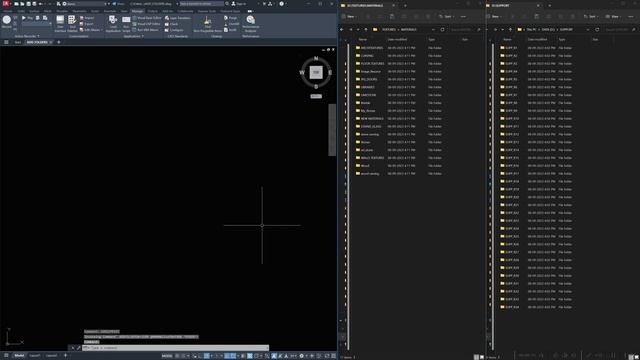Click the Load Application tool
Image resolution: width=640 pixels, height=360 pixels.
[113, 24]
